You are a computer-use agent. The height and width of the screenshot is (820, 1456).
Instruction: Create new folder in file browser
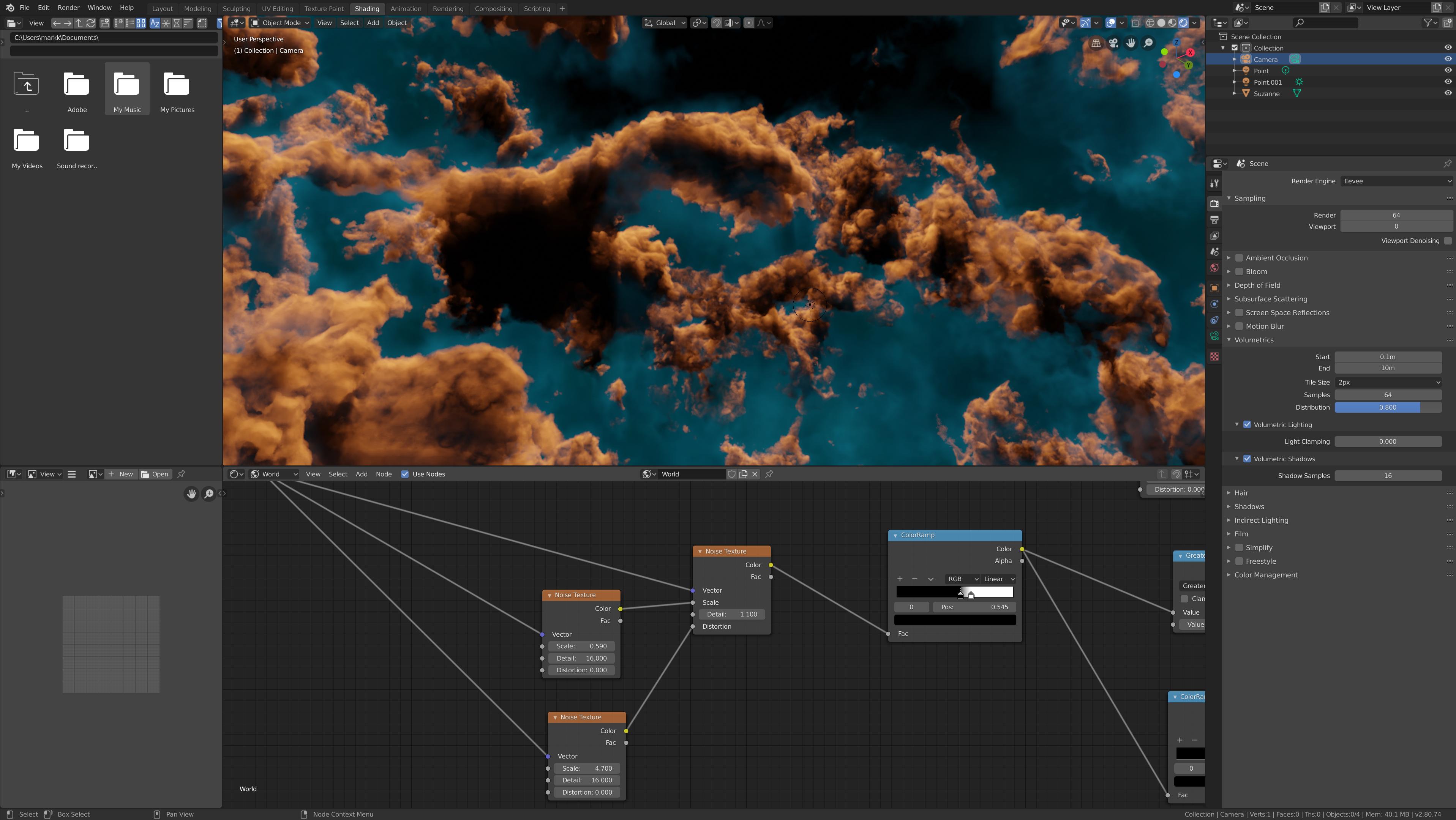104,23
